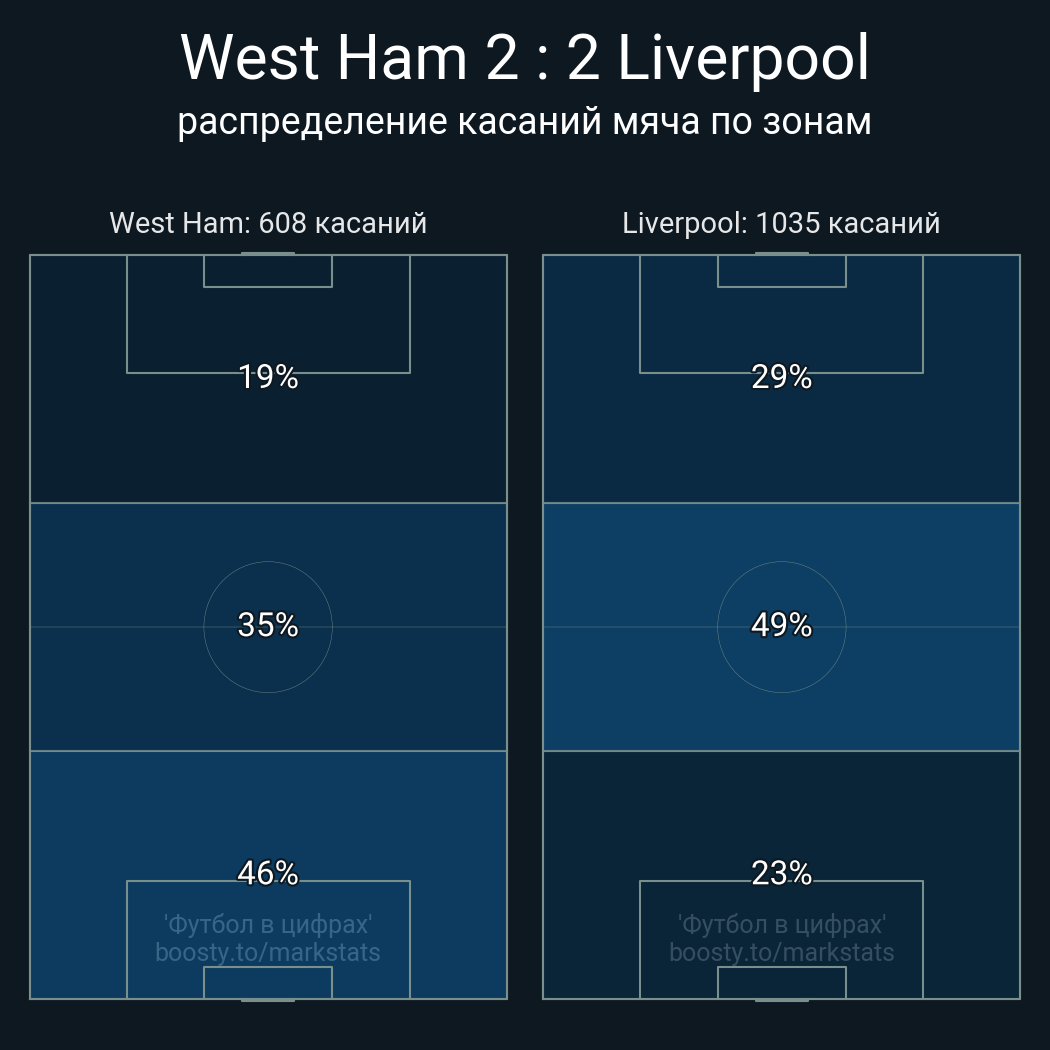Click 'Футбол в цифрах' watermark on right pitch
The width and height of the screenshot is (1050, 1050).
[x=781, y=924]
